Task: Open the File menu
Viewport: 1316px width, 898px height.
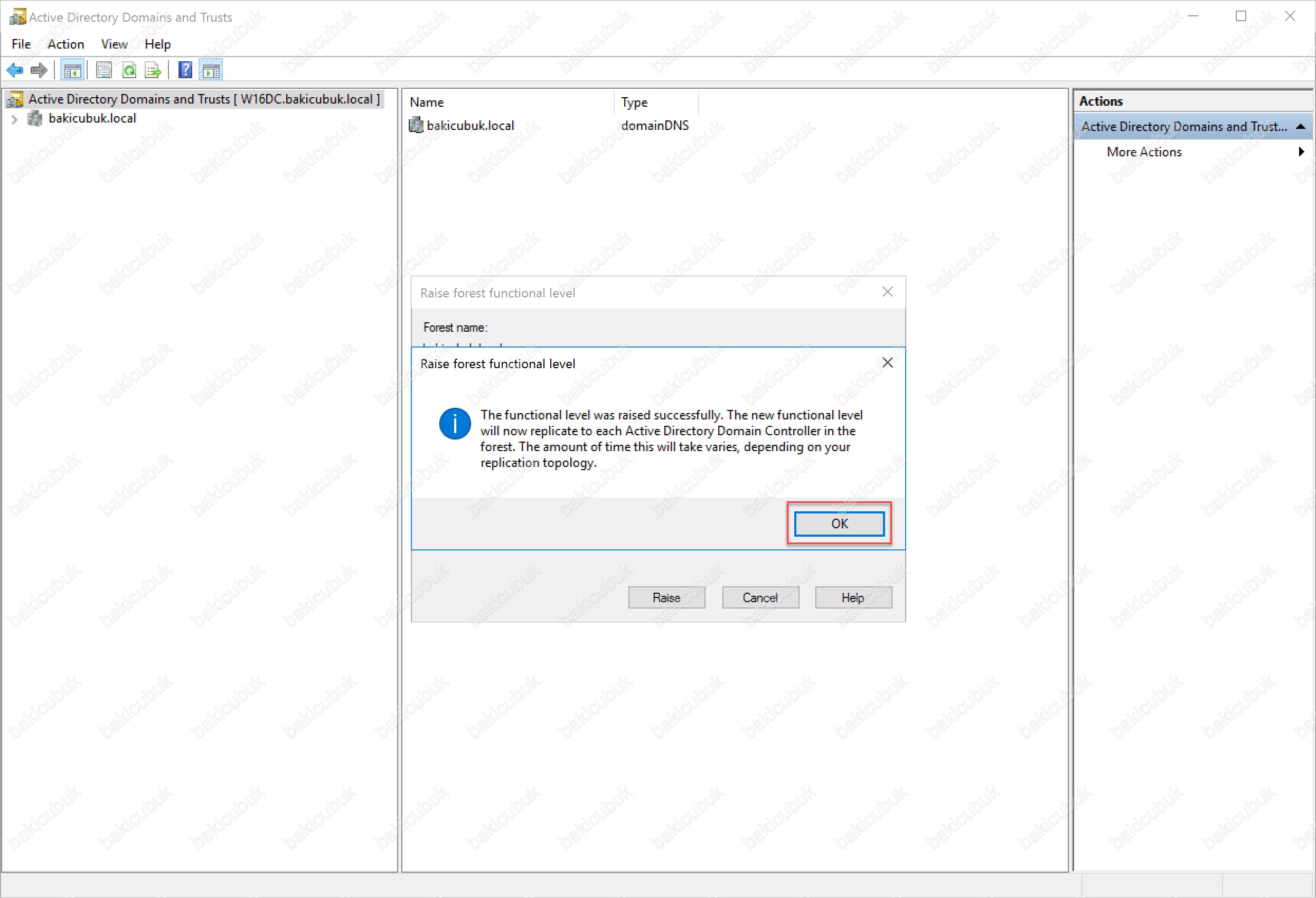Action: [x=21, y=44]
